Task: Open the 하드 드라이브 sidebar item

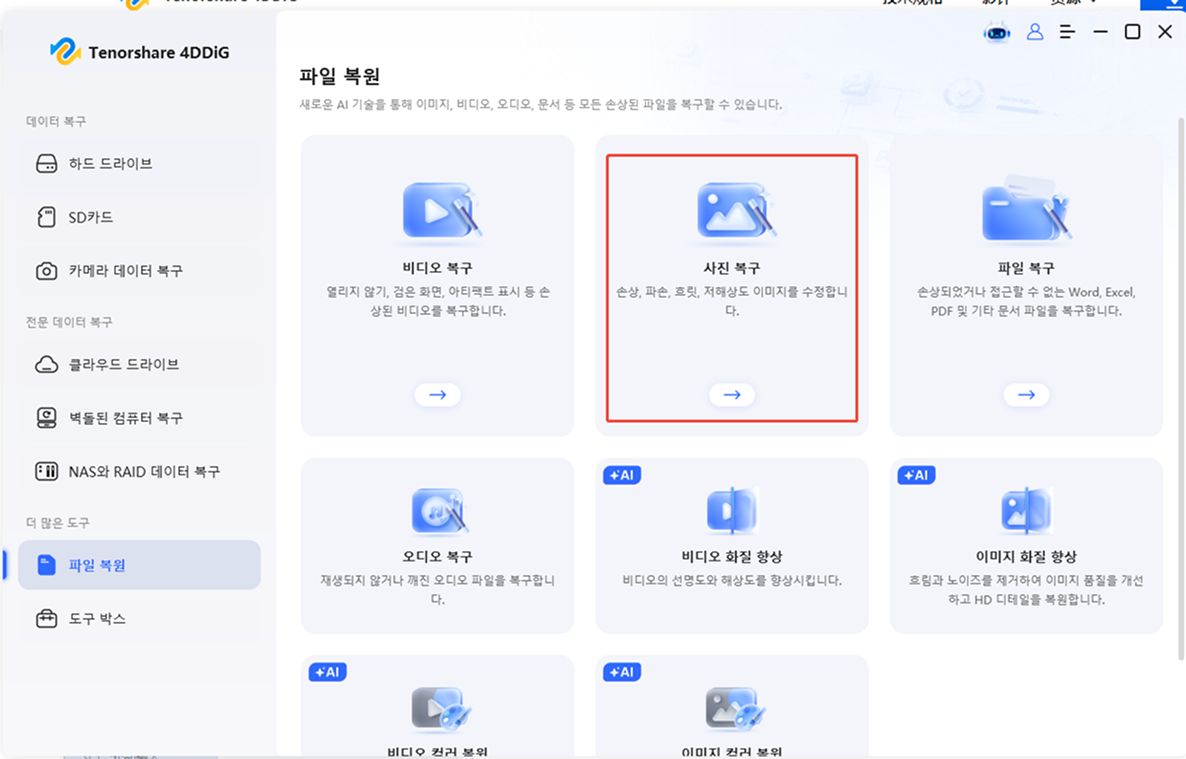Action: 139,163
